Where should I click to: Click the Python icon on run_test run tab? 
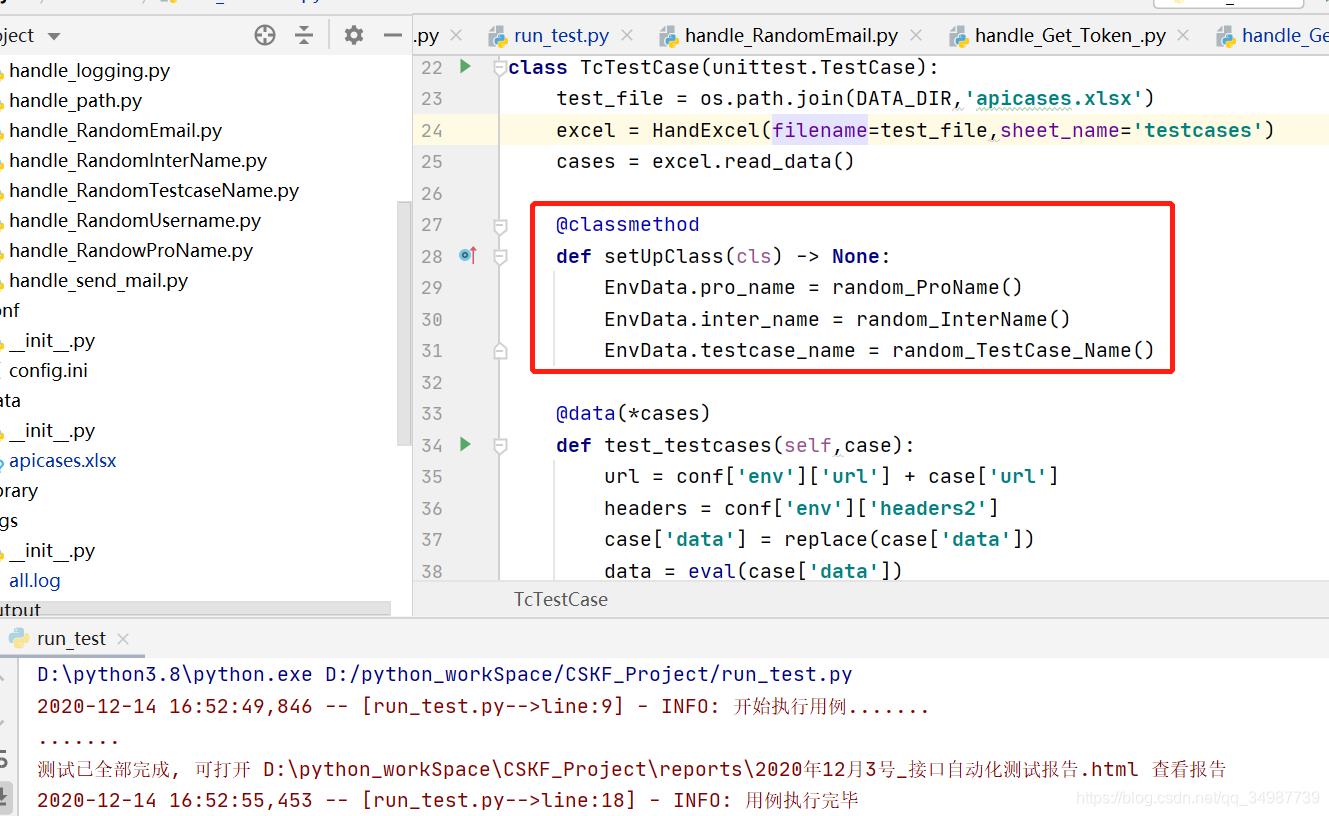pos(18,638)
